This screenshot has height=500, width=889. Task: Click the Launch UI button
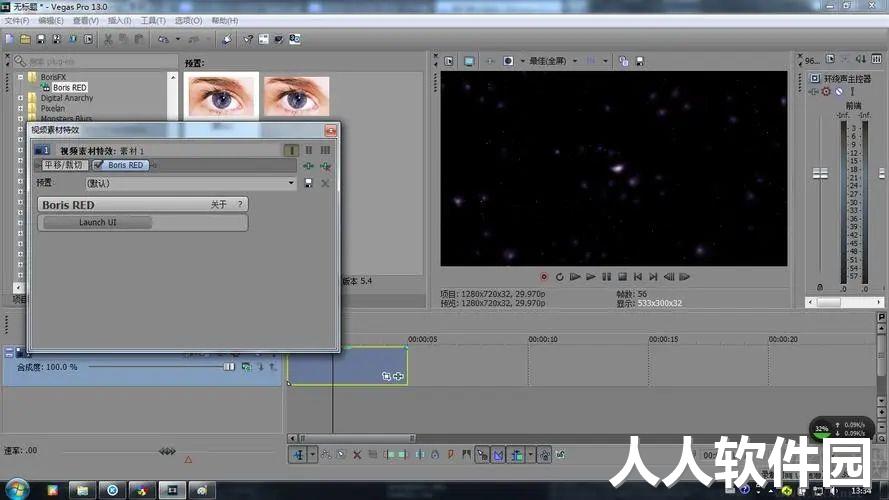click(x=98, y=222)
